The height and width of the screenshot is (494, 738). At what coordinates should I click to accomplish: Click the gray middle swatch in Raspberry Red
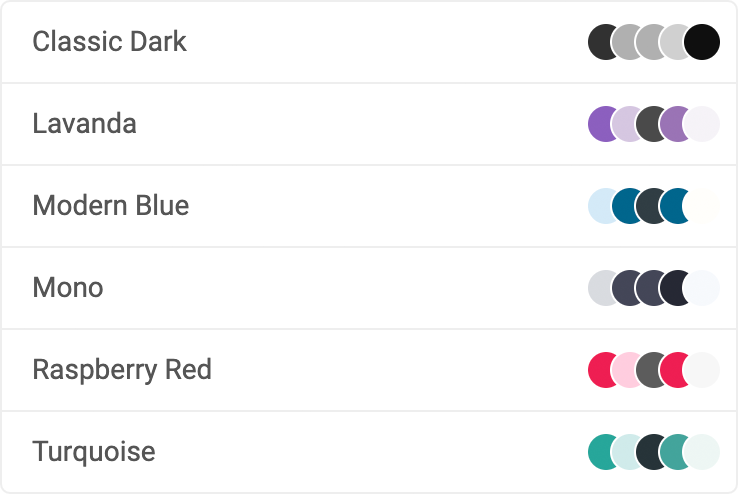coord(648,370)
